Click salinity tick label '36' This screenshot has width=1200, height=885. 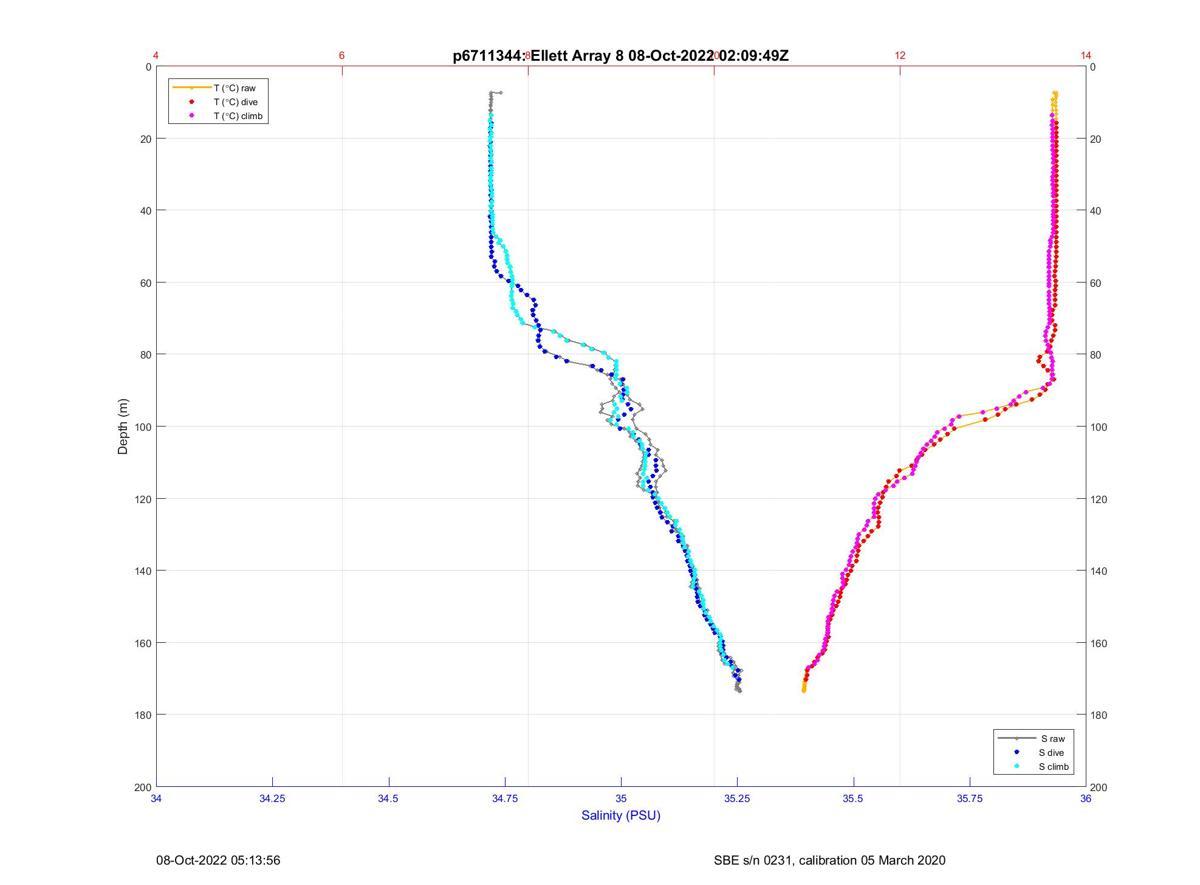(x=1086, y=799)
